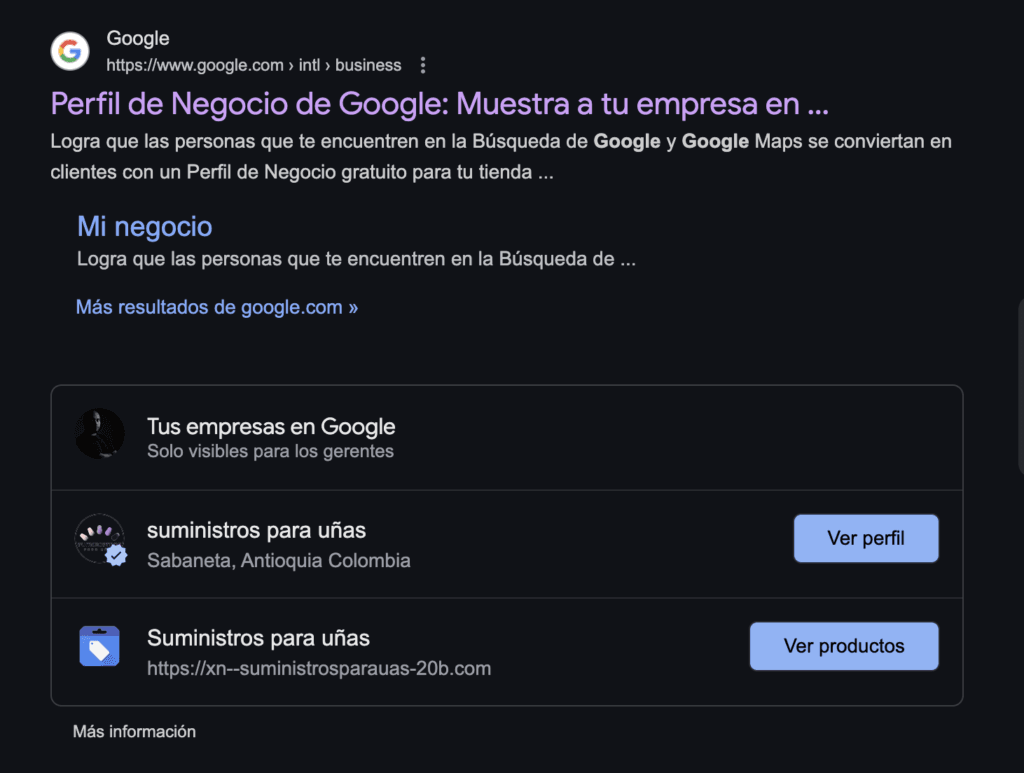The width and height of the screenshot is (1024, 773).
Task: Click Solo visibles para los gerentes subtitle
Action: click(270, 451)
